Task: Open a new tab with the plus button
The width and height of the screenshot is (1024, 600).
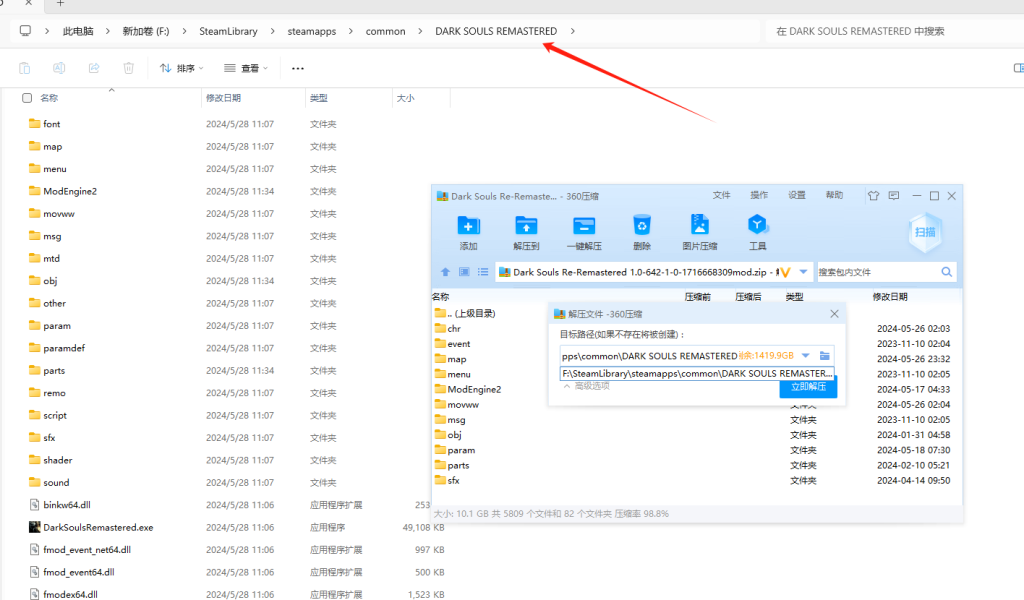Action: tap(60, 3)
